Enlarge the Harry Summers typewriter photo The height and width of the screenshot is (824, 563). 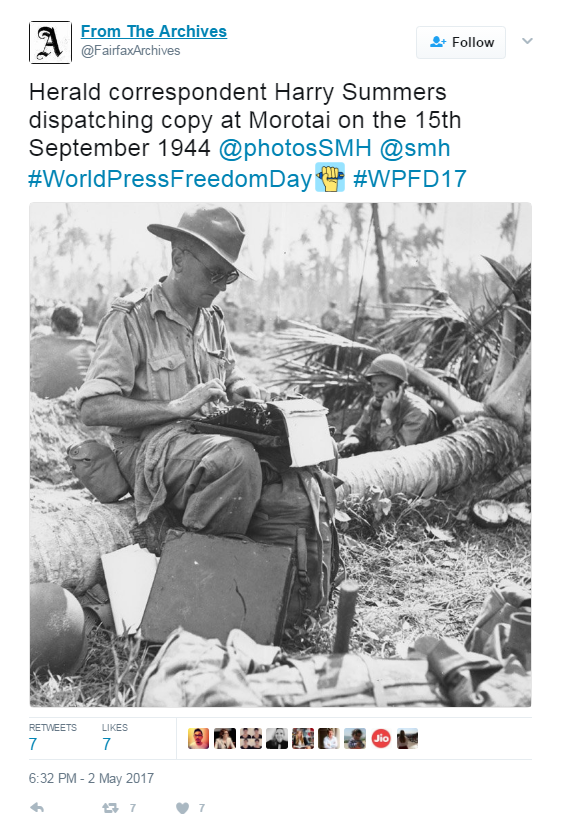coord(280,455)
